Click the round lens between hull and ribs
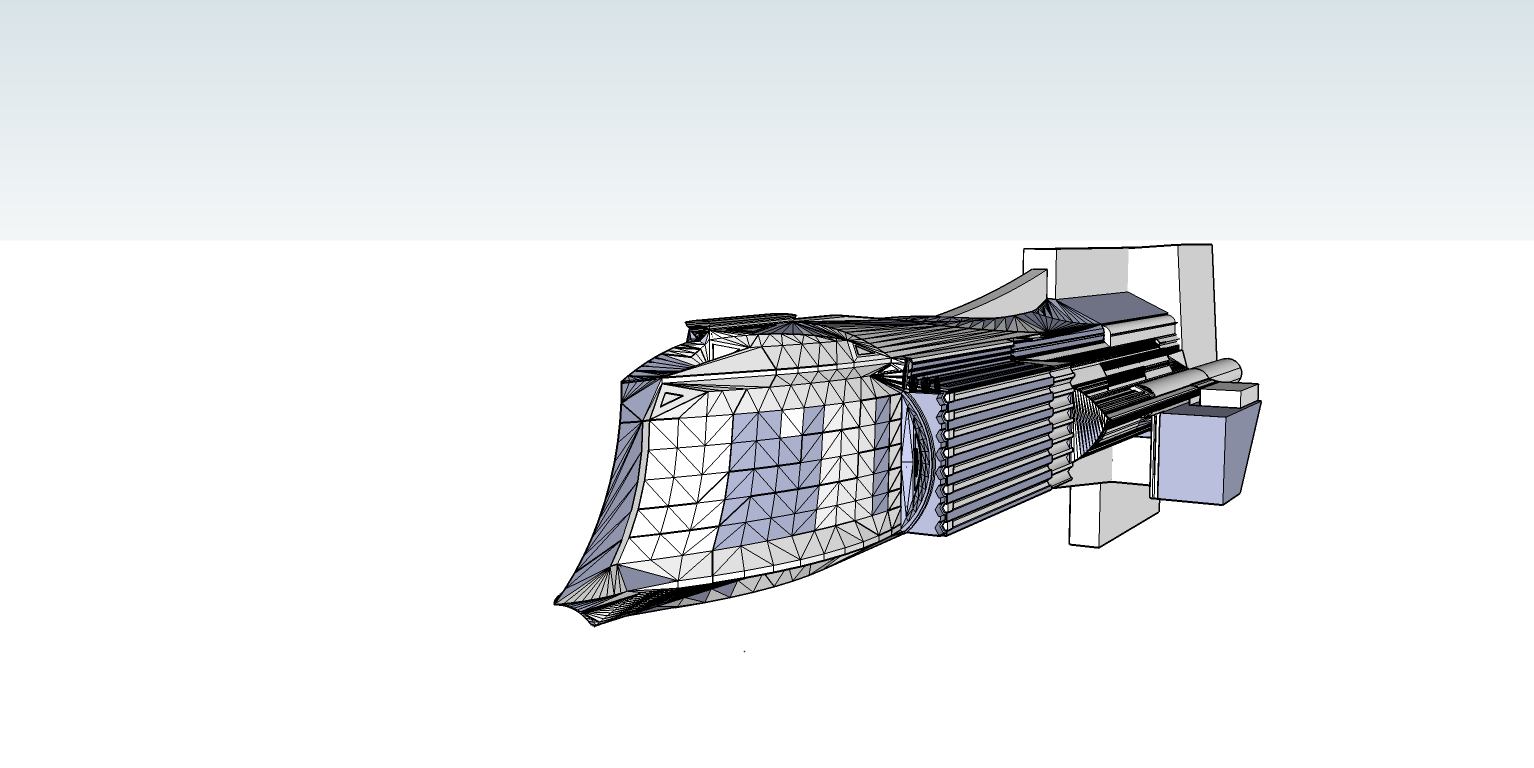This screenshot has height=768, width=1534. (x=908, y=460)
